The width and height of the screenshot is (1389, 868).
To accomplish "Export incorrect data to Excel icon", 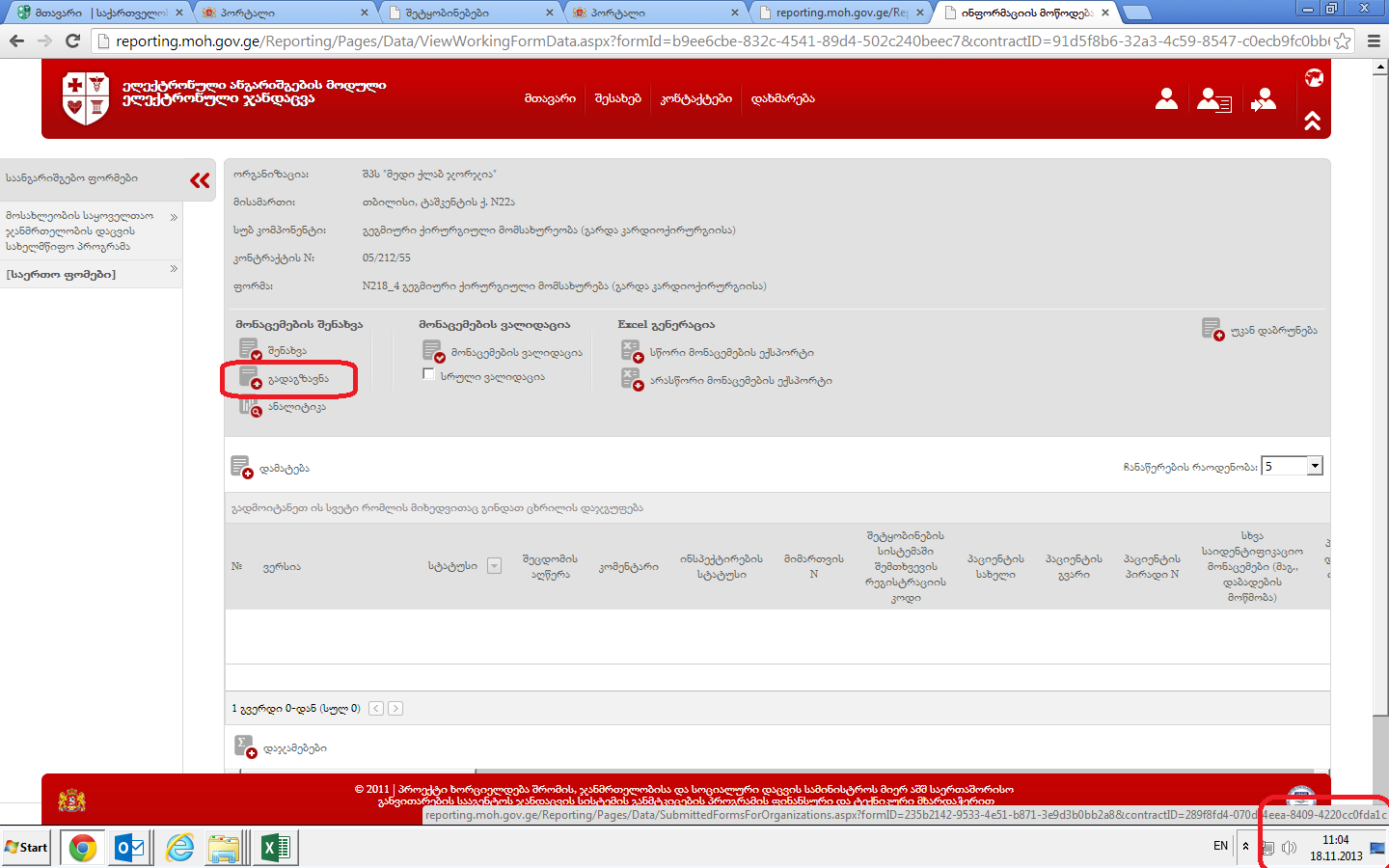I will [x=631, y=379].
